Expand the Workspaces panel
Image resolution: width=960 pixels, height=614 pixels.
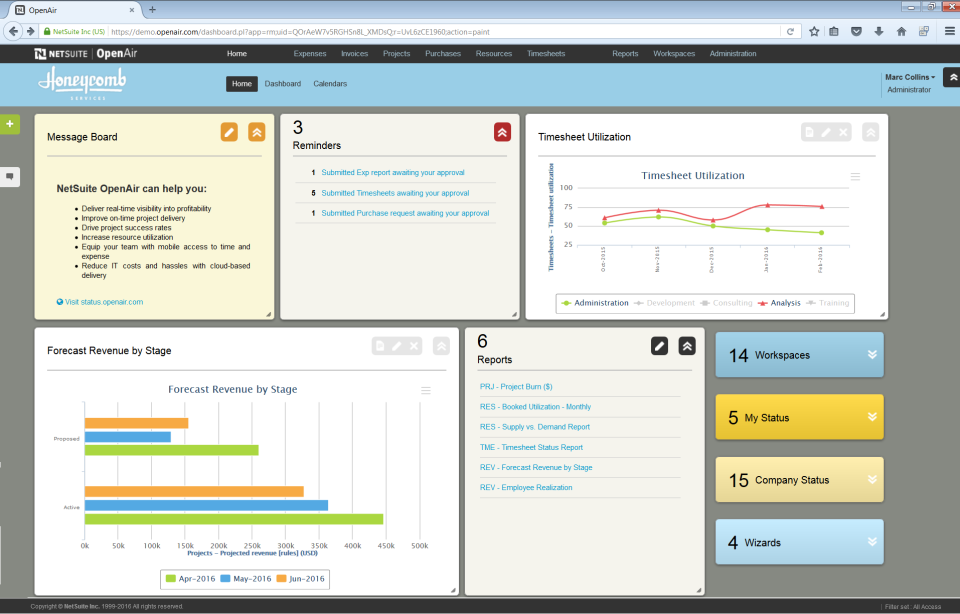(x=871, y=355)
